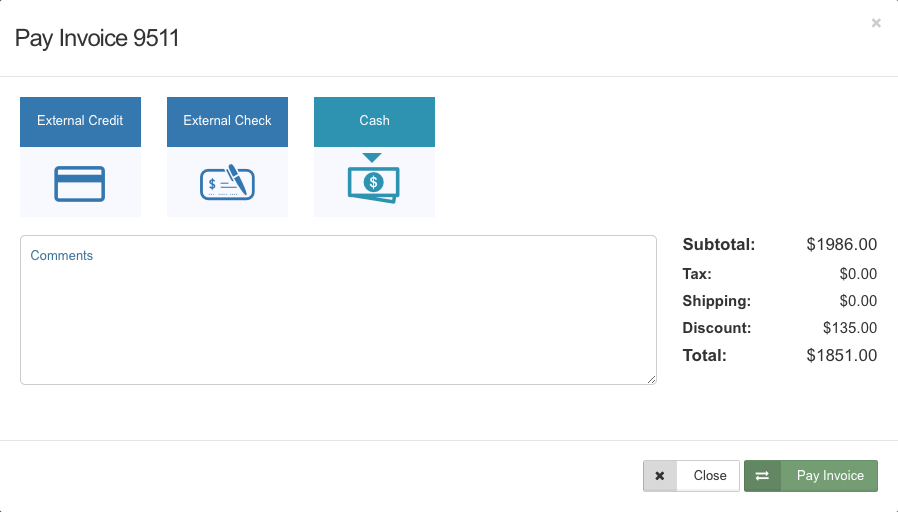Click the Tax value $0.00

(x=858, y=274)
